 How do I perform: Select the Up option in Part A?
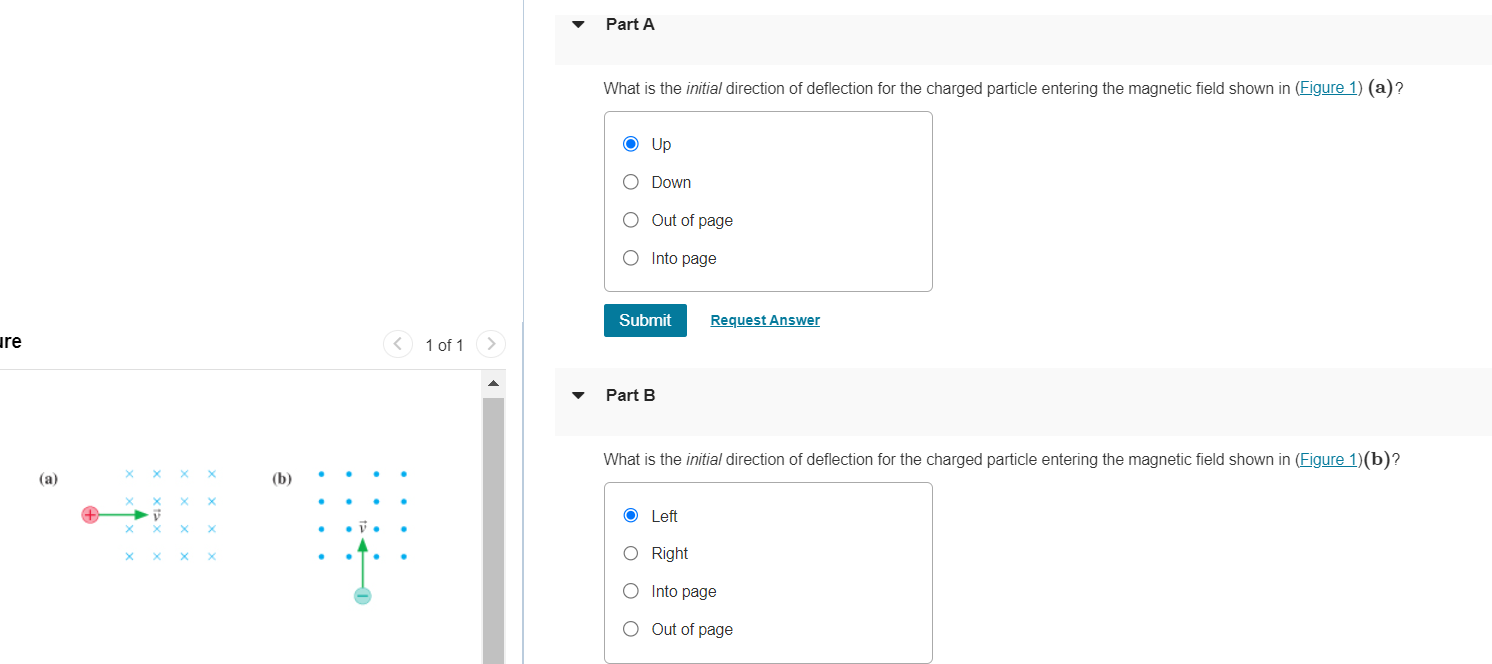pyautogui.click(x=630, y=143)
